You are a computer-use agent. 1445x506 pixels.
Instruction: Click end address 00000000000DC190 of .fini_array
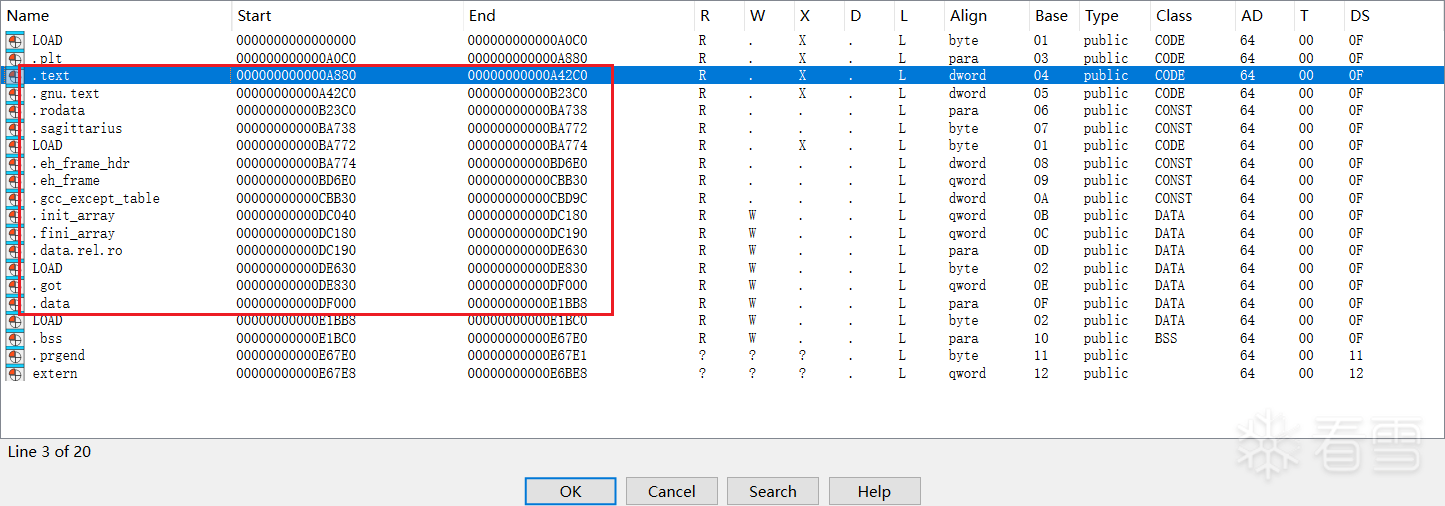(527, 233)
